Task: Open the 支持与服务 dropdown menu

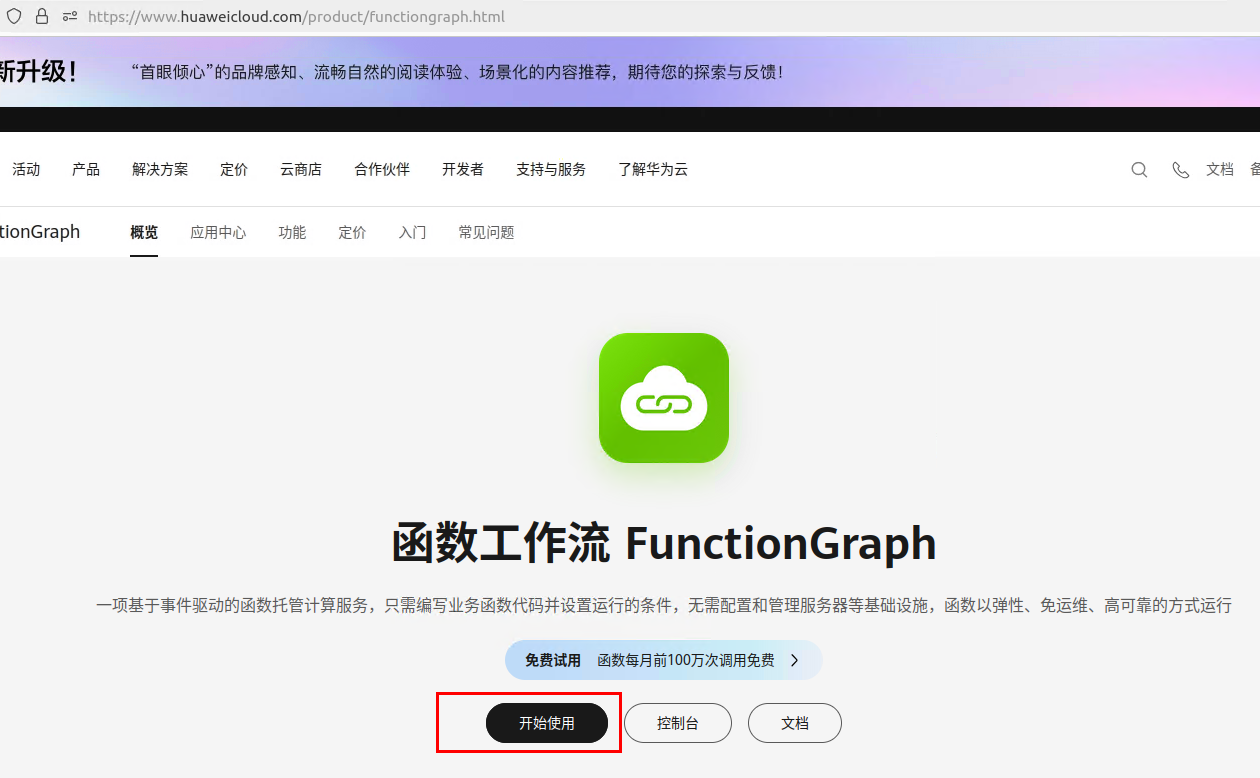Action: pos(550,170)
